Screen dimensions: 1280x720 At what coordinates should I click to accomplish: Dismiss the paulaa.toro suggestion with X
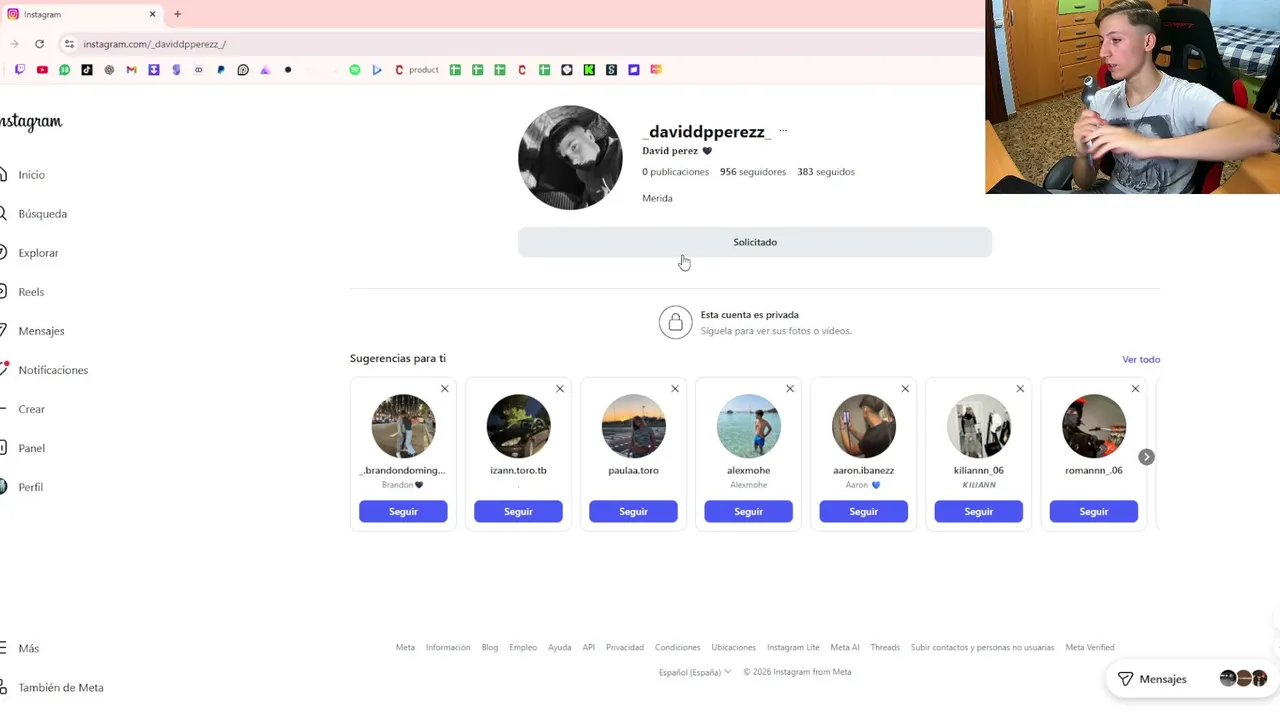675,389
